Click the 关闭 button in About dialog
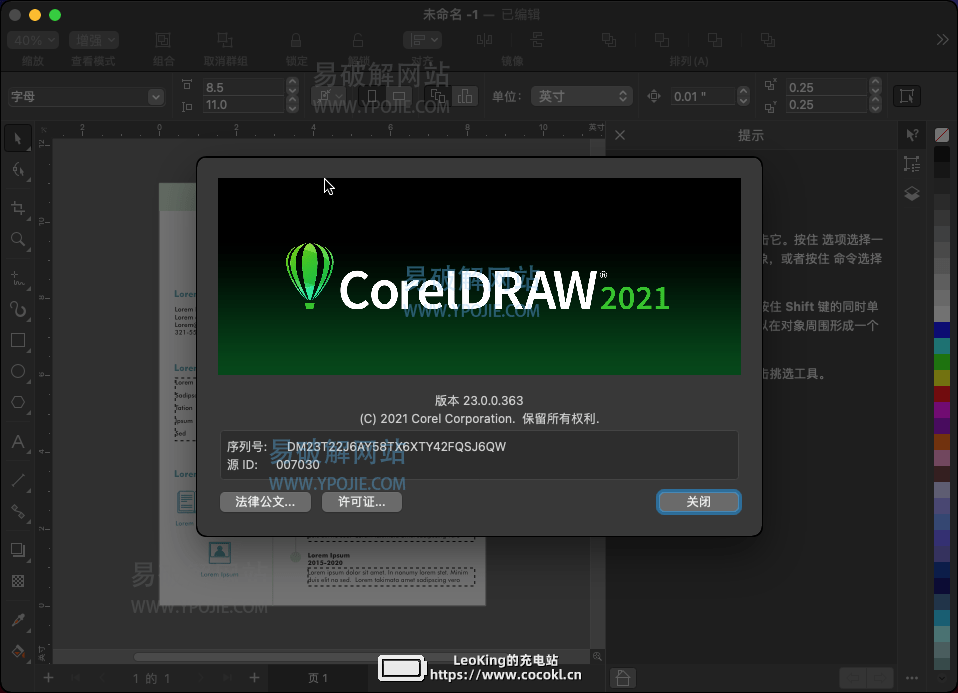This screenshot has height=693, width=958. point(698,502)
